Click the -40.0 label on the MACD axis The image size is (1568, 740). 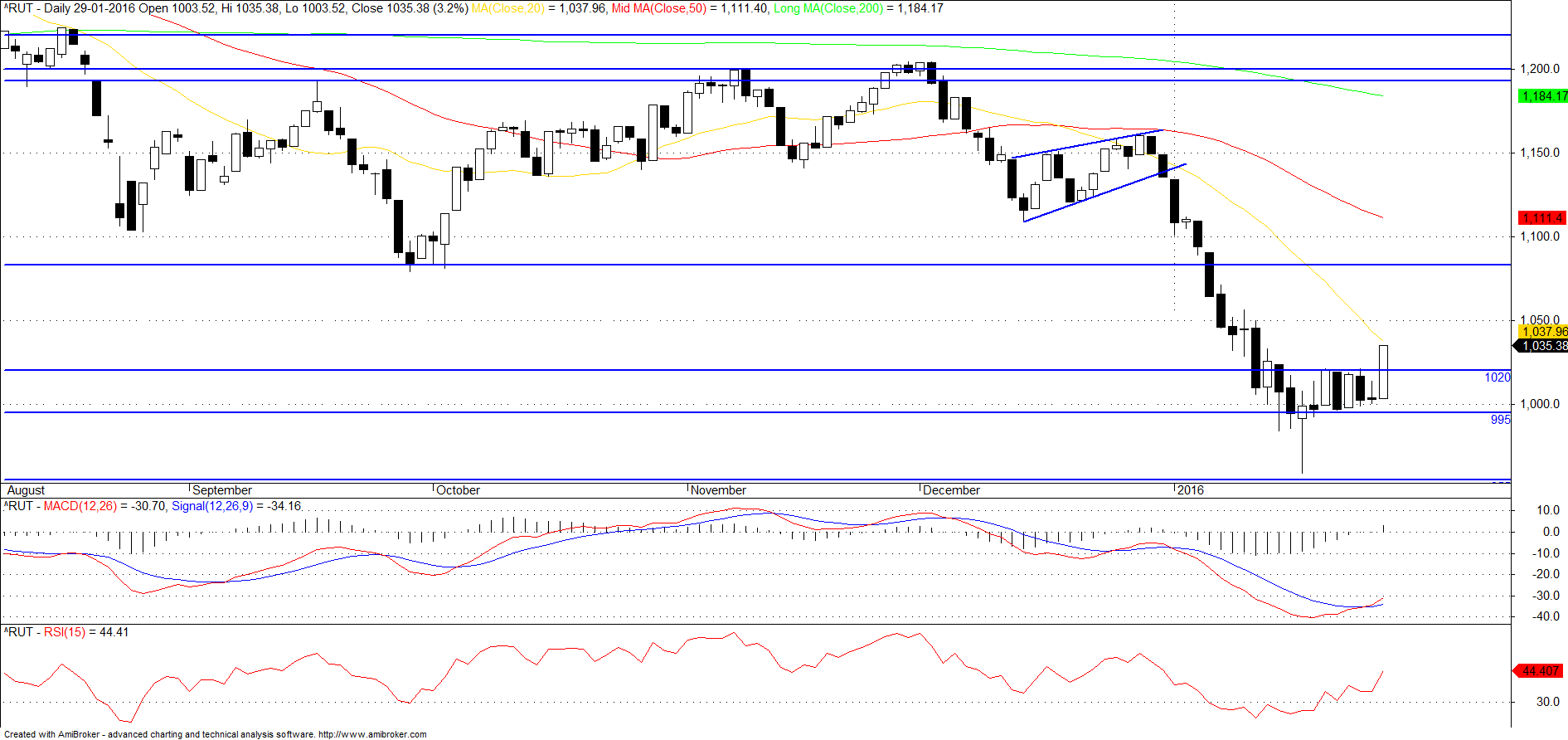pos(1546,616)
